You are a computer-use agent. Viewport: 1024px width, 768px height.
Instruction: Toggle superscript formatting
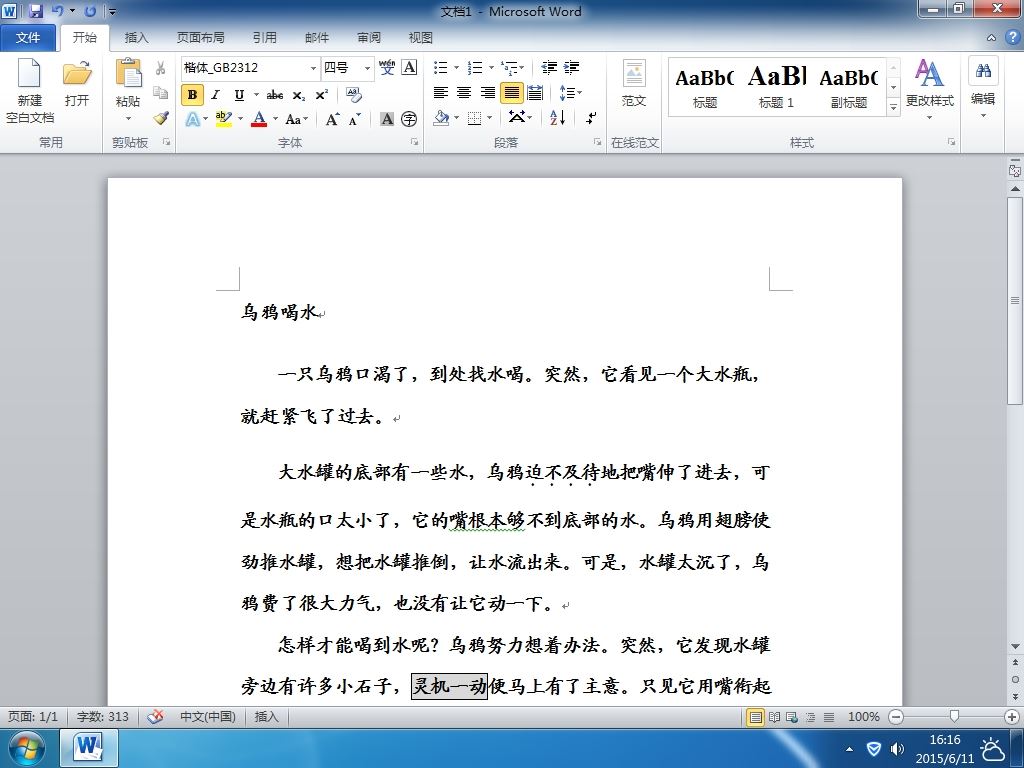pos(321,95)
